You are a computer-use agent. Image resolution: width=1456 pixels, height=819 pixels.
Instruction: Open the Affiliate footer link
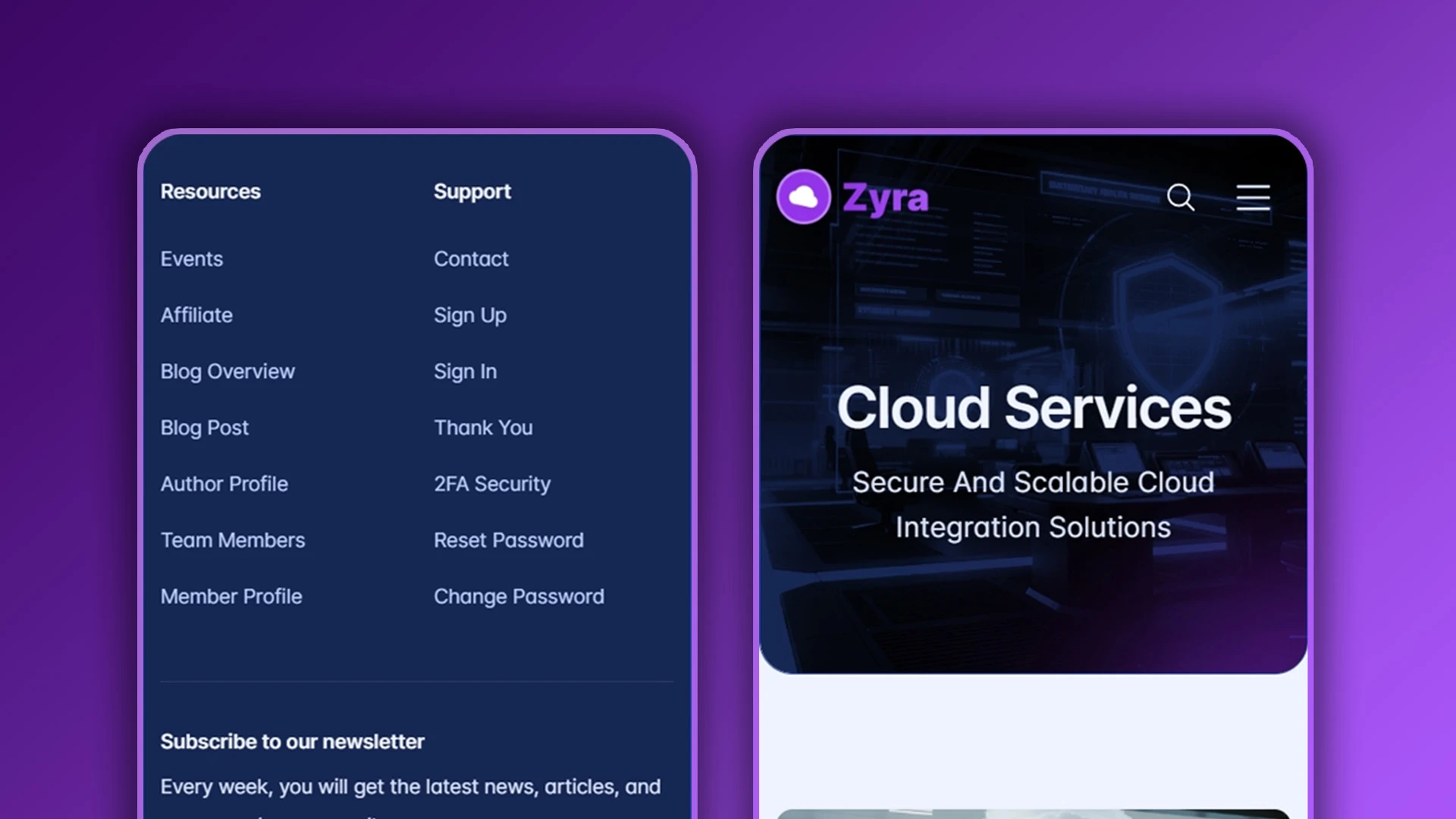pos(196,315)
